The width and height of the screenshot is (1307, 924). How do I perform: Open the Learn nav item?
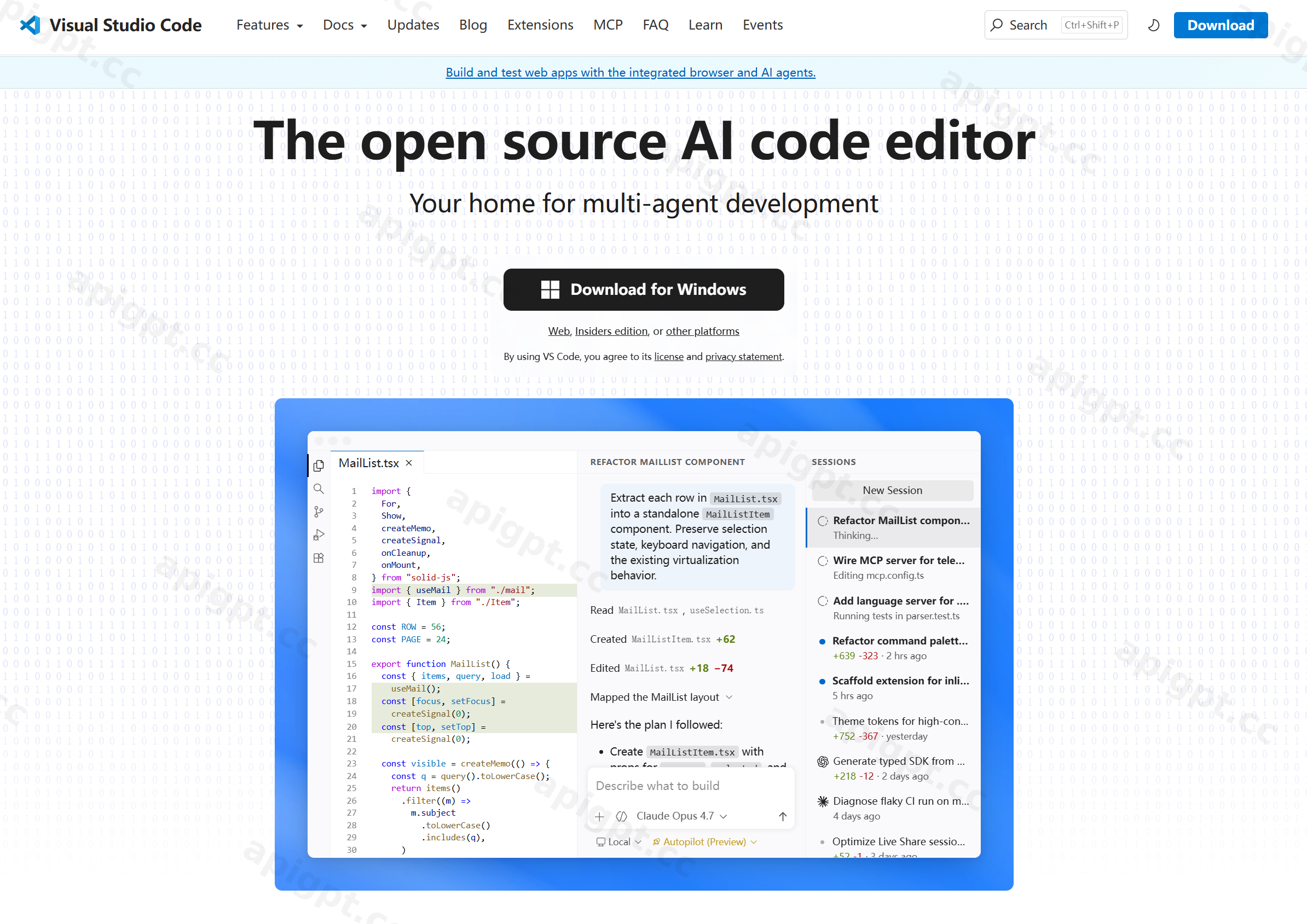(x=705, y=25)
